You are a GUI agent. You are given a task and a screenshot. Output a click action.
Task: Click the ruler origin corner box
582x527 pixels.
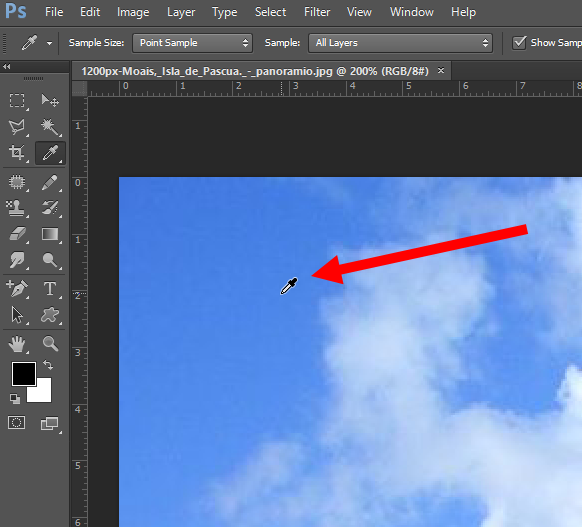[x=79, y=89]
